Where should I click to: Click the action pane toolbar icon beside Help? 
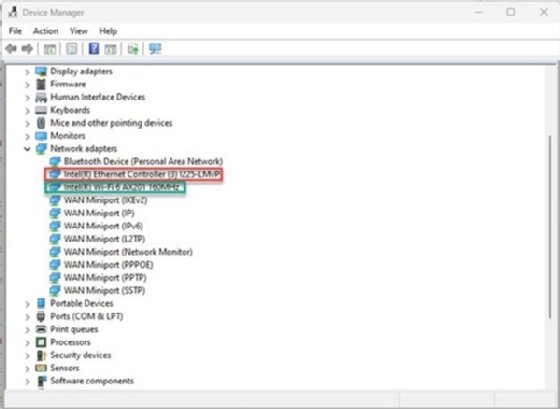click(x=110, y=49)
